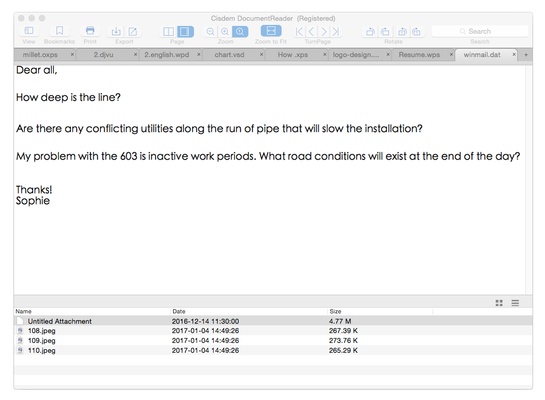This screenshot has height=400, width=545.
Task: Click the Untitled Attachment file icon
Action: coord(20,321)
